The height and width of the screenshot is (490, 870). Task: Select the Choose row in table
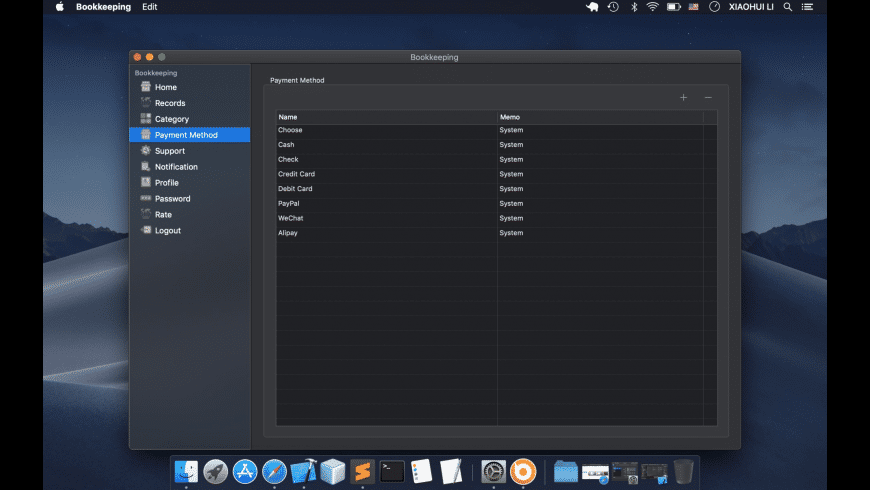point(497,130)
